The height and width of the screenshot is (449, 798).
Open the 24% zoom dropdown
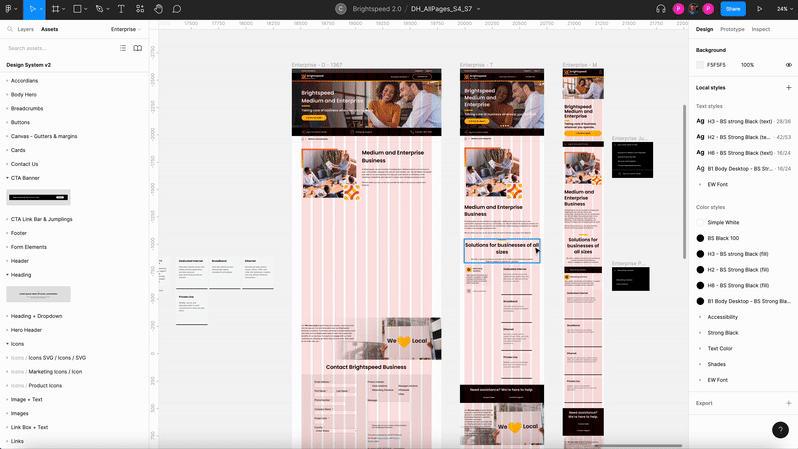click(x=785, y=9)
